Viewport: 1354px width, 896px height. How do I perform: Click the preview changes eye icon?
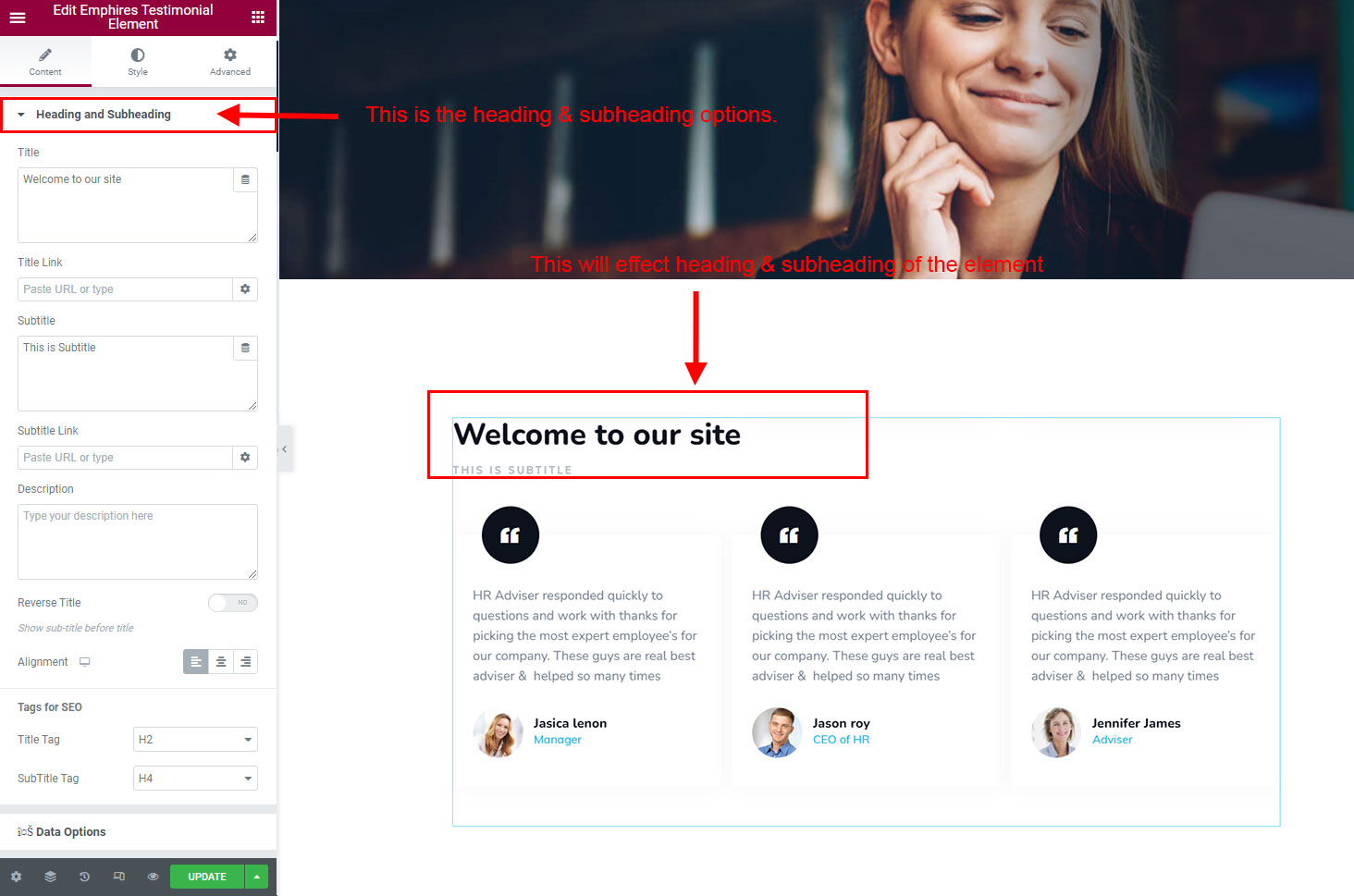[153, 877]
